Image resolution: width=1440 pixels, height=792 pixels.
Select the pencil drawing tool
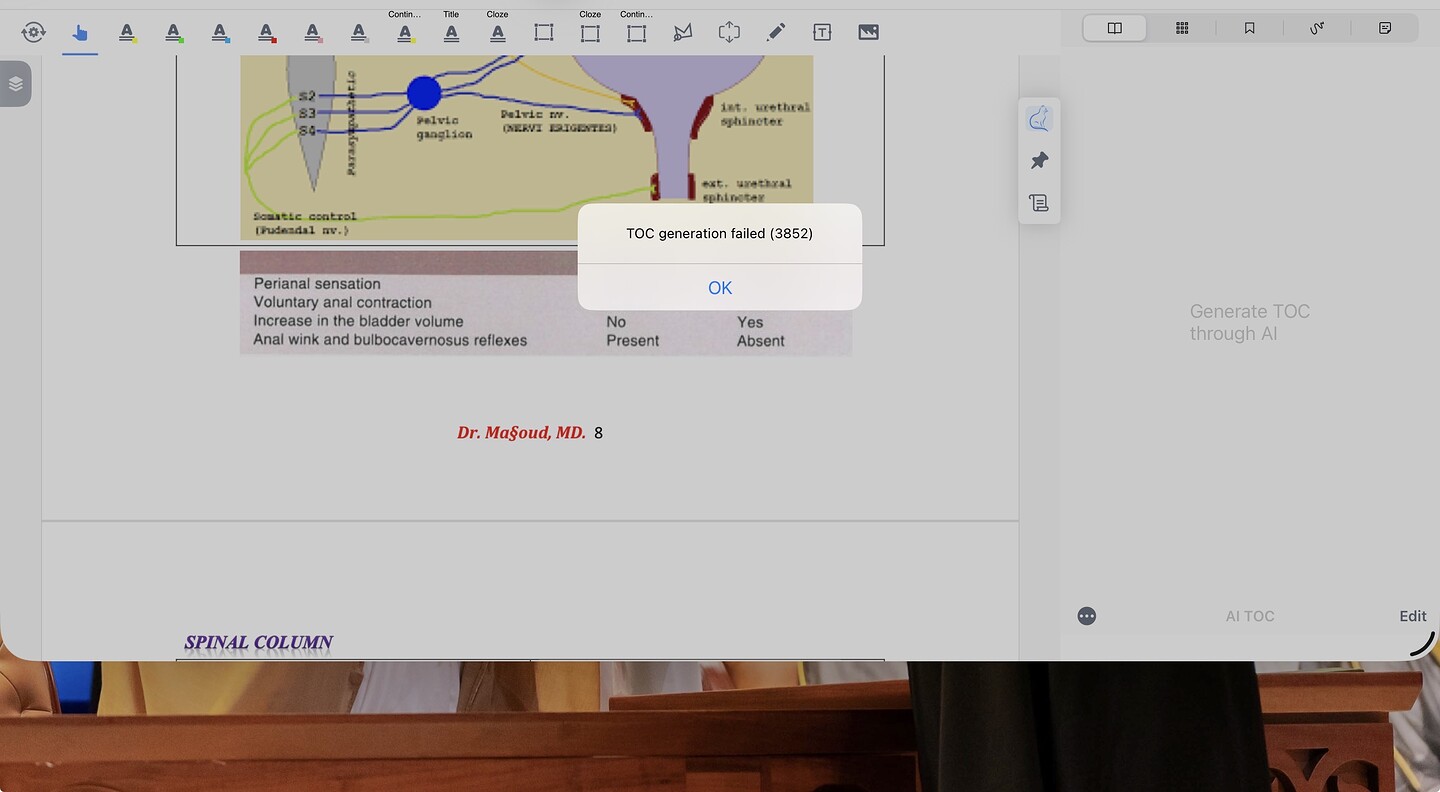click(775, 33)
